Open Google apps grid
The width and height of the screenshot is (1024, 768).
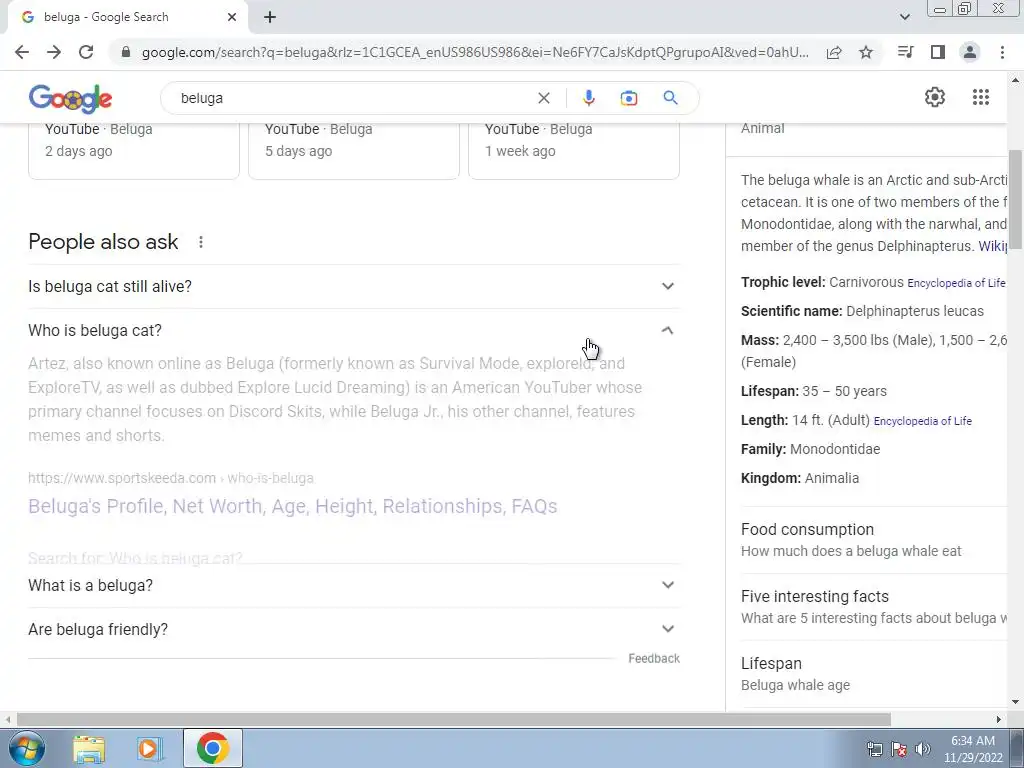980,97
